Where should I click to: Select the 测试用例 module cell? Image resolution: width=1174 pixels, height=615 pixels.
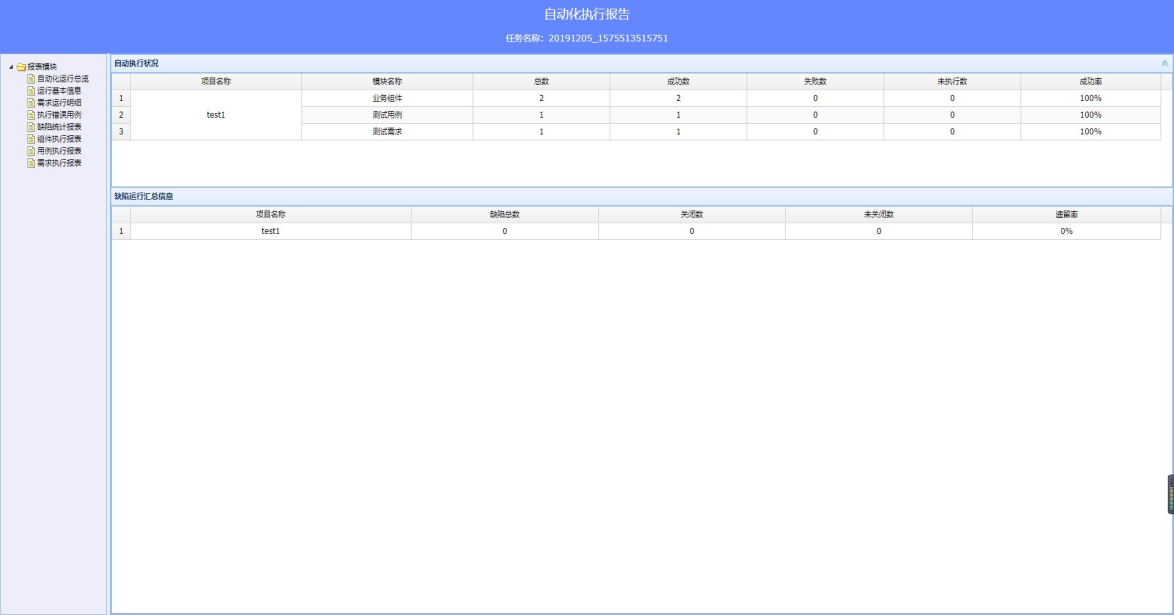[387, 115]
